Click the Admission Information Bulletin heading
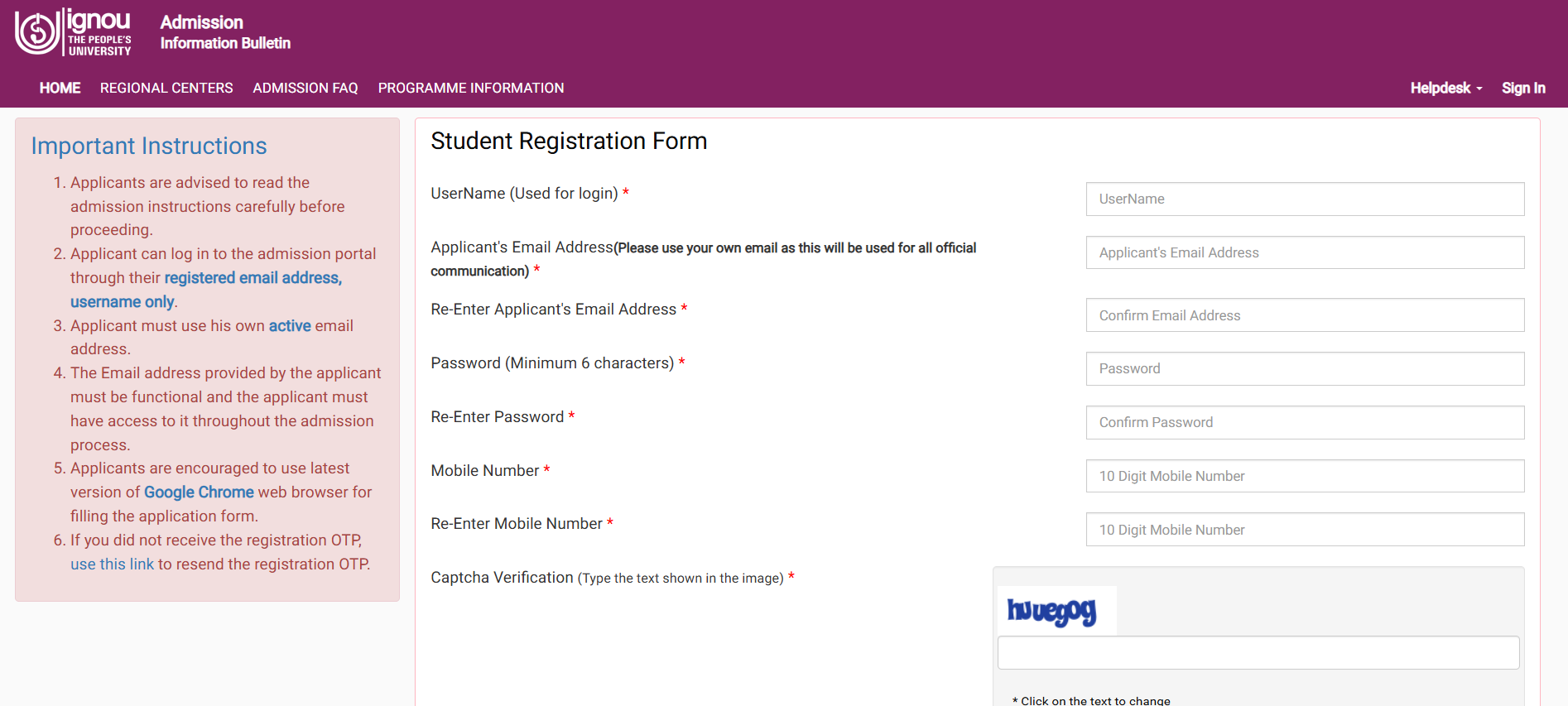Image resolution: width=1568 pixels, height=706 pixels. (x=224, y=32)
